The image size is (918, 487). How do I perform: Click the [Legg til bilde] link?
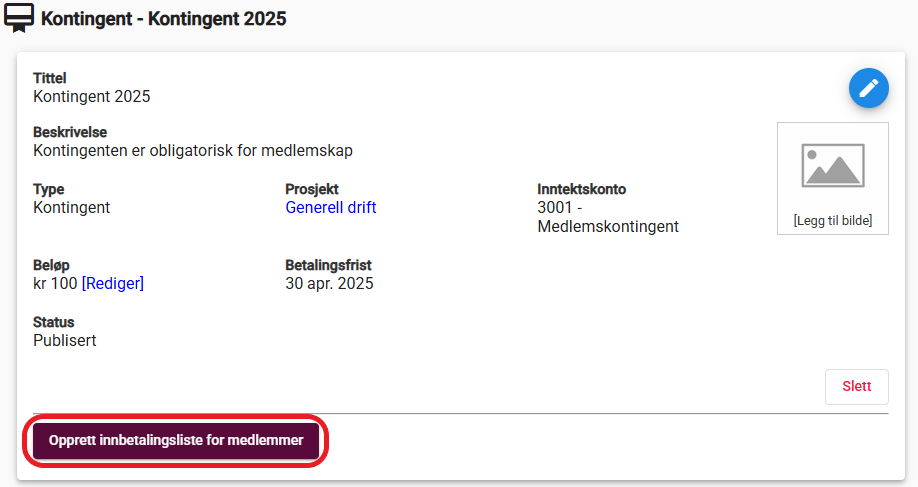833,220
